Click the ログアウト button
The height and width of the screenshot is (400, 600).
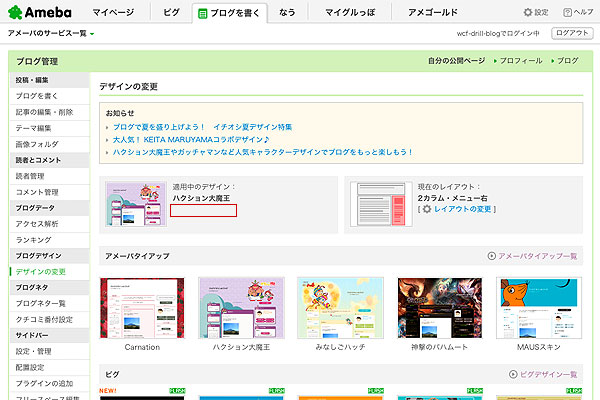pos(572,33)
